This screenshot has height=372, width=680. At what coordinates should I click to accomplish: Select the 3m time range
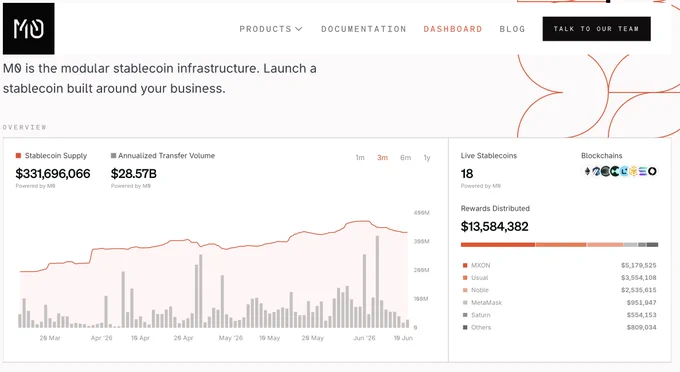pos(382,158)
